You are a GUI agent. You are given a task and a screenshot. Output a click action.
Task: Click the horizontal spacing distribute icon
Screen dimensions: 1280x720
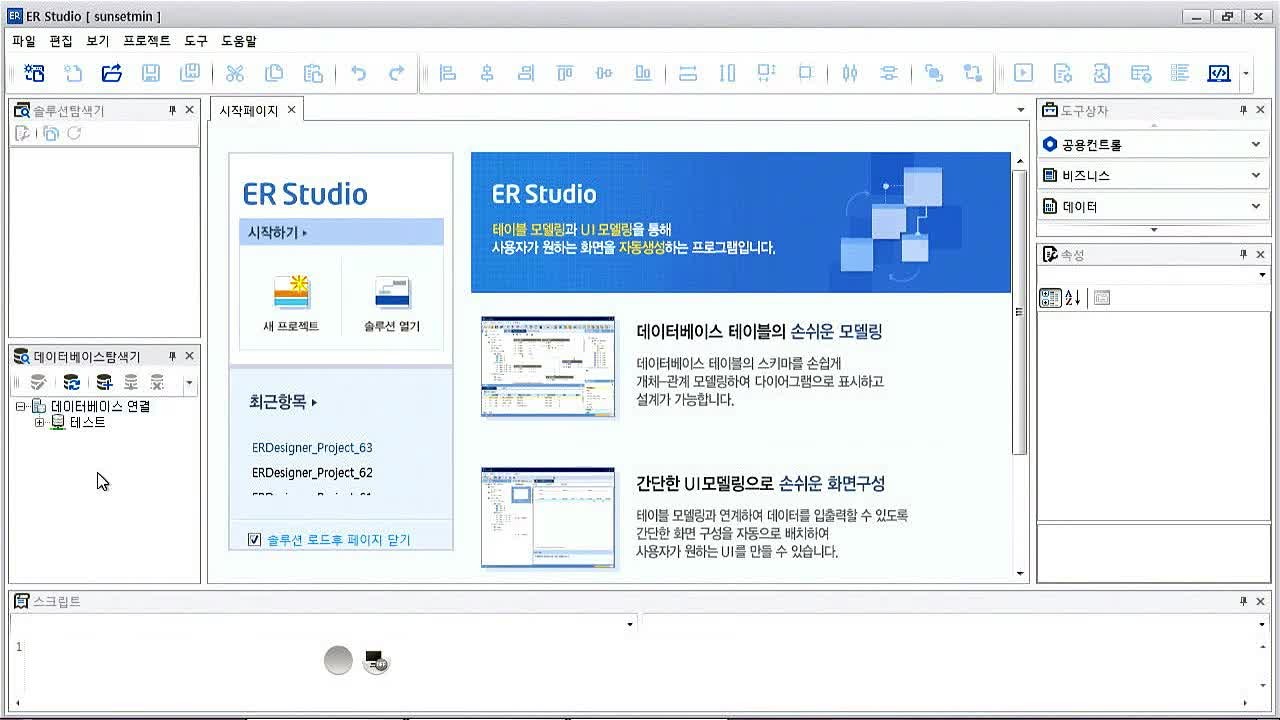850,73
